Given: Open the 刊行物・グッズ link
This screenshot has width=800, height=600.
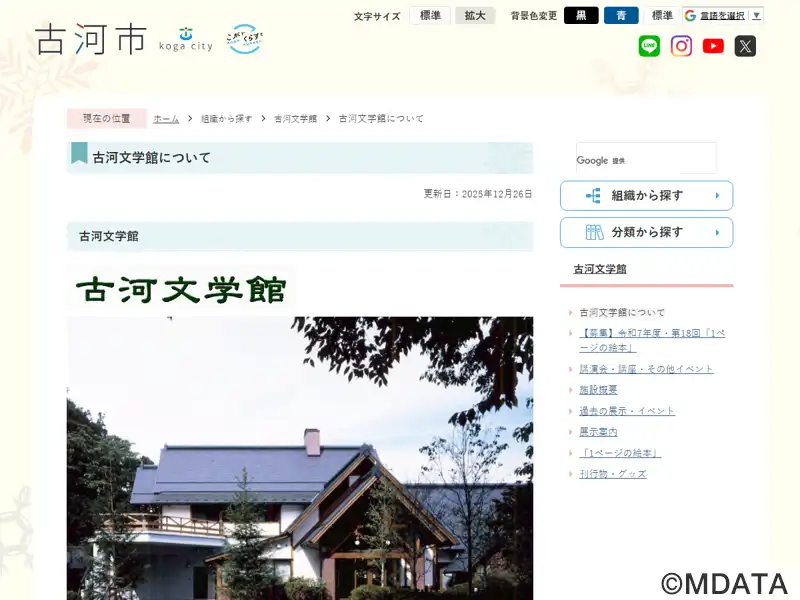Looking at the screenshot, I should (x=612, y=474).
